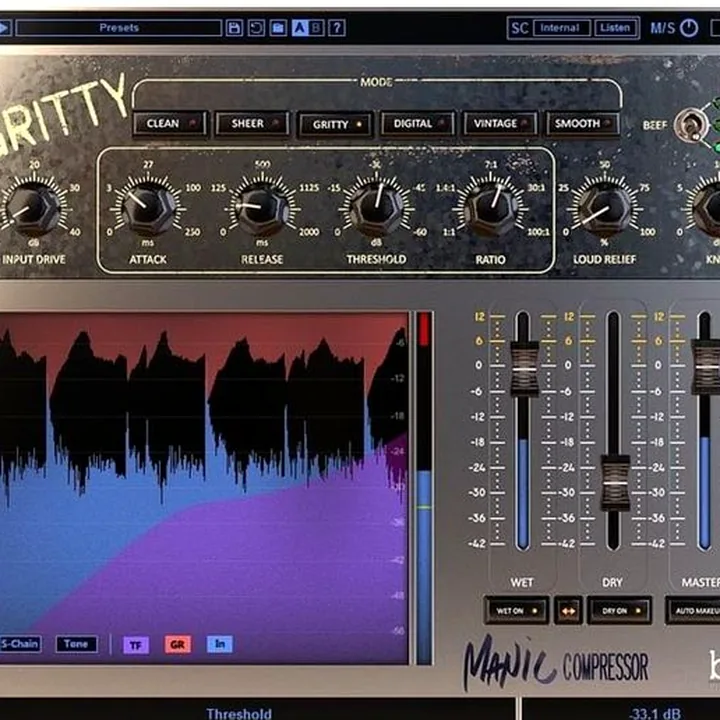720x720 pixels.
Task: Click the RATIO knob
Action: [x=490, y=208]
